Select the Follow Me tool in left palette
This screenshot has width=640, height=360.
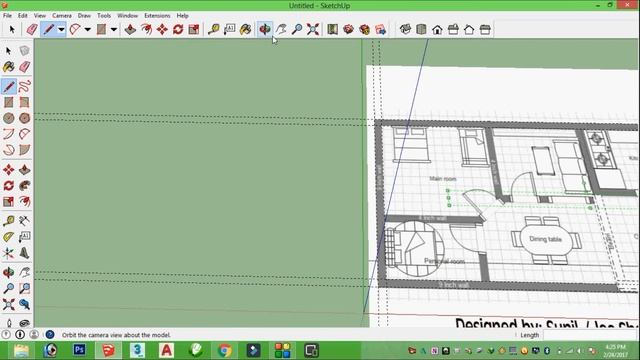tap(24, 186)
